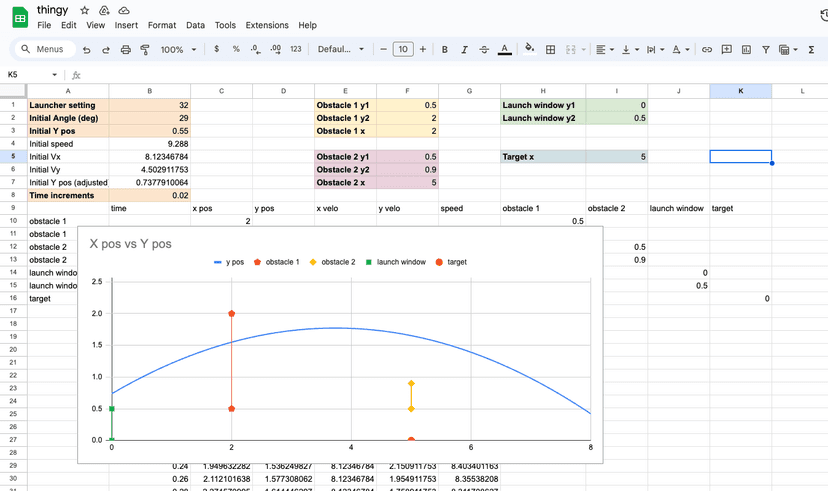Viewport: 828px width, 491px height.
Task: Star the thingy document
Action: pyautogui.click(x=84, y=9)
